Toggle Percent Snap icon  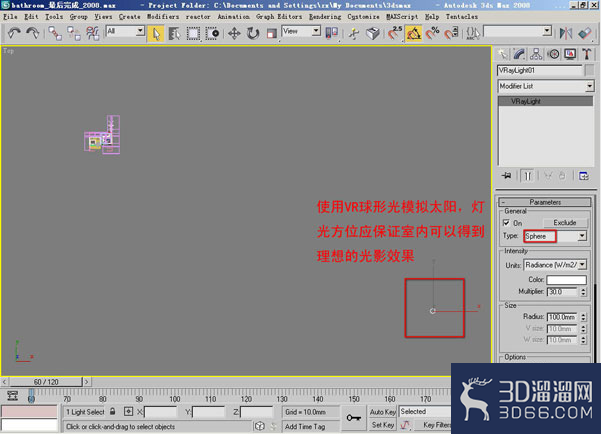[433, 33]
